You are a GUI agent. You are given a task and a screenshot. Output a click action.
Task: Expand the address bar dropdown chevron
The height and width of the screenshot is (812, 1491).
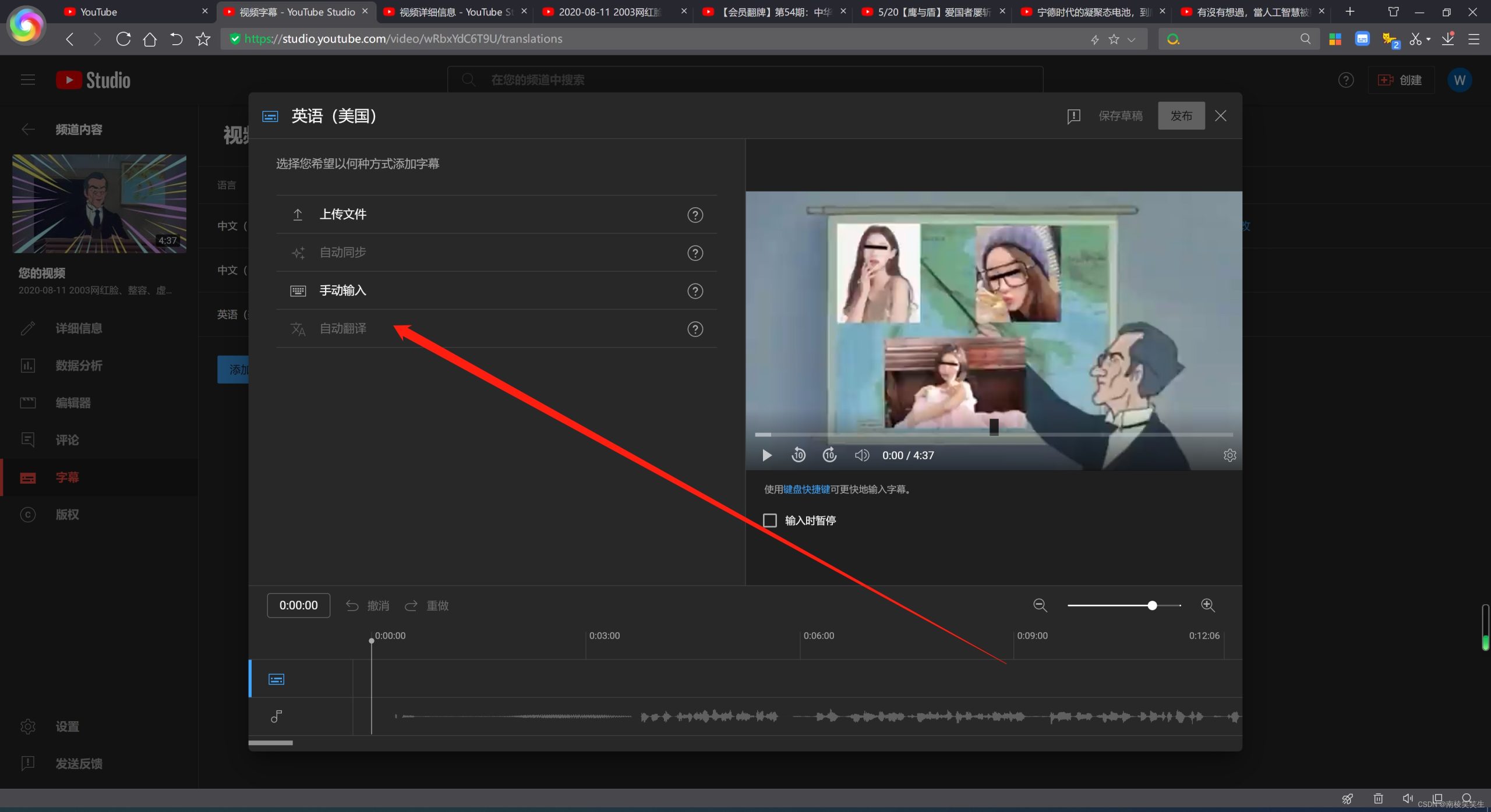click(x=1131, y=40)
